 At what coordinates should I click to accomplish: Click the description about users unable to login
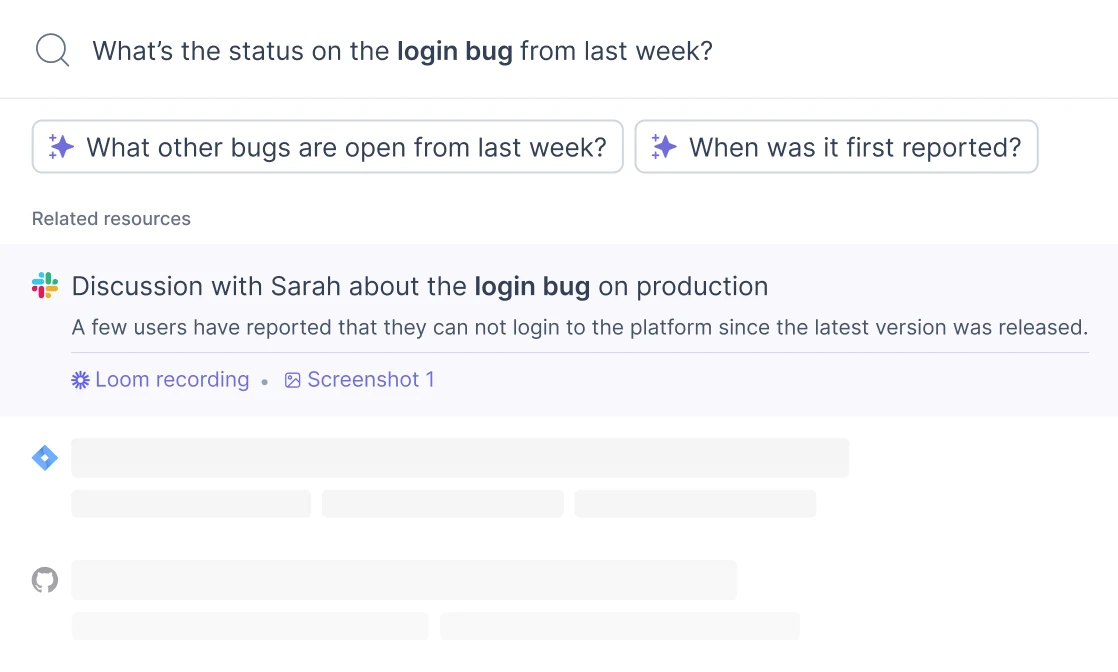[x=580, y=327]
